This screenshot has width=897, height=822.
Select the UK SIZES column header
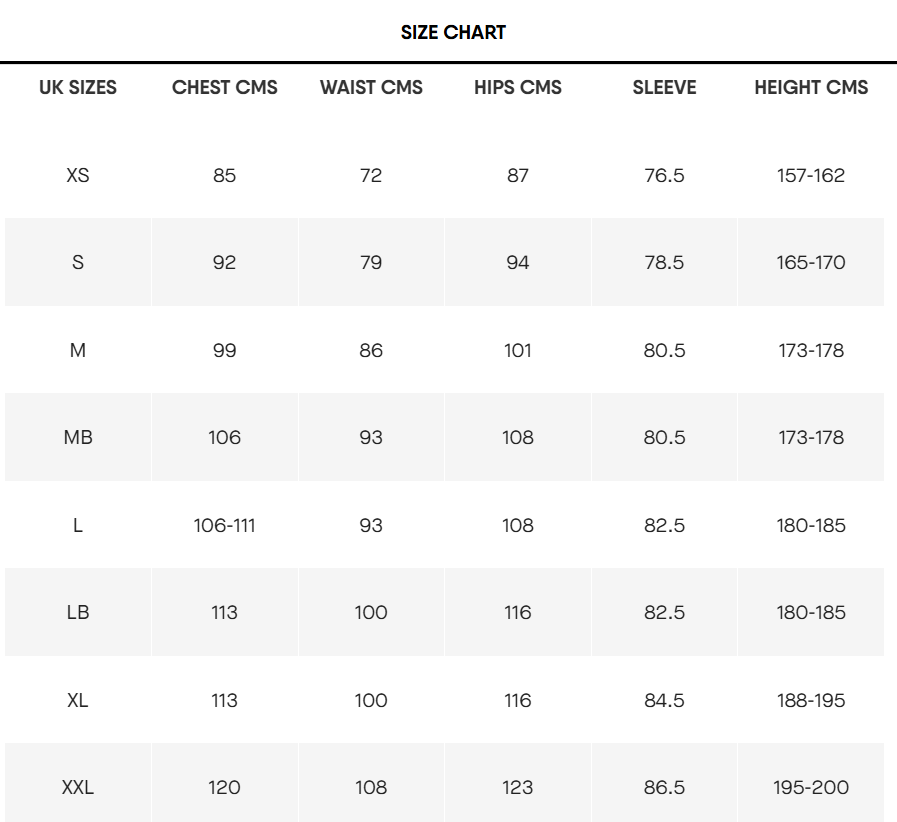pos(78,88)
